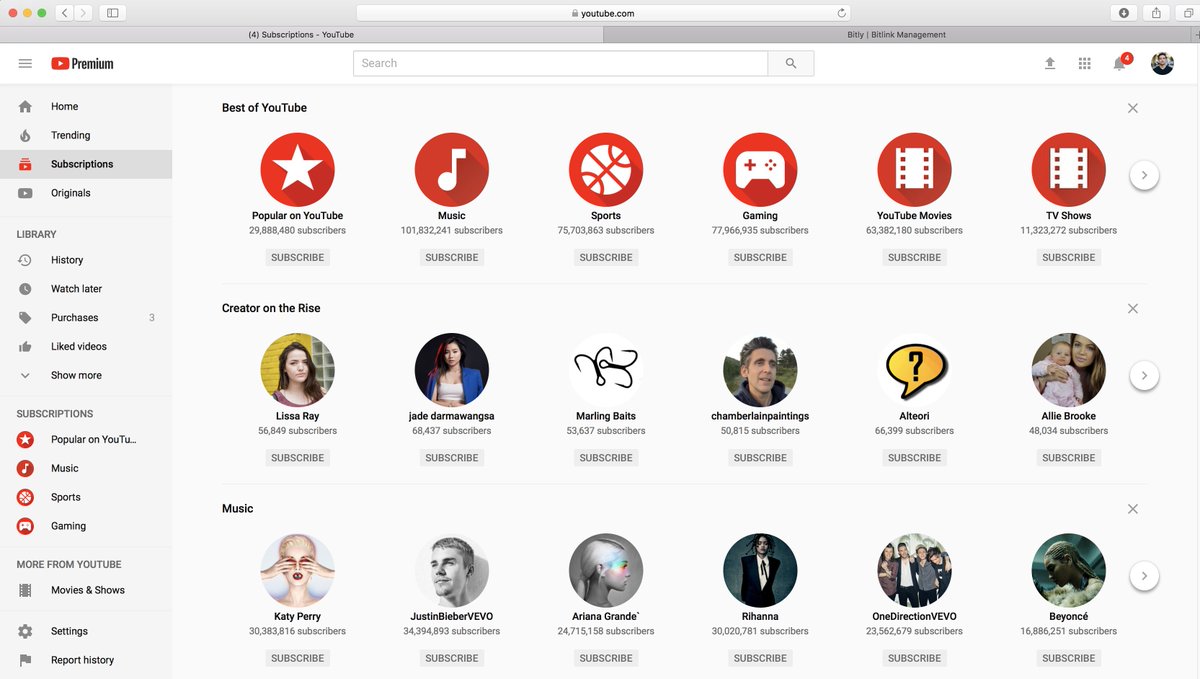Open the TV Shows film icon
The height and width of the screenshot is (679, 1200).
point(1069,170)
